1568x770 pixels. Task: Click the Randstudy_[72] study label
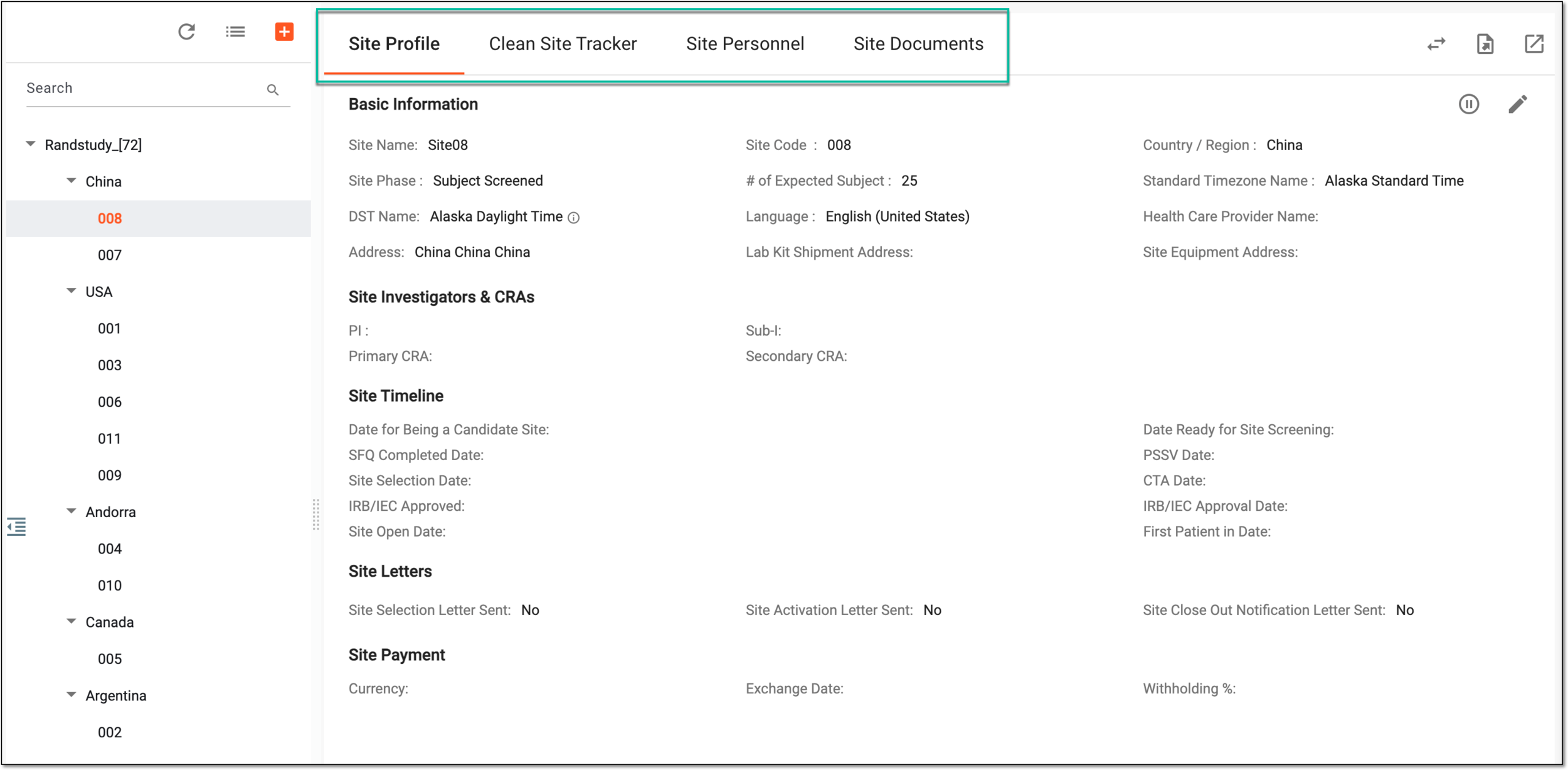pos(93,145)
